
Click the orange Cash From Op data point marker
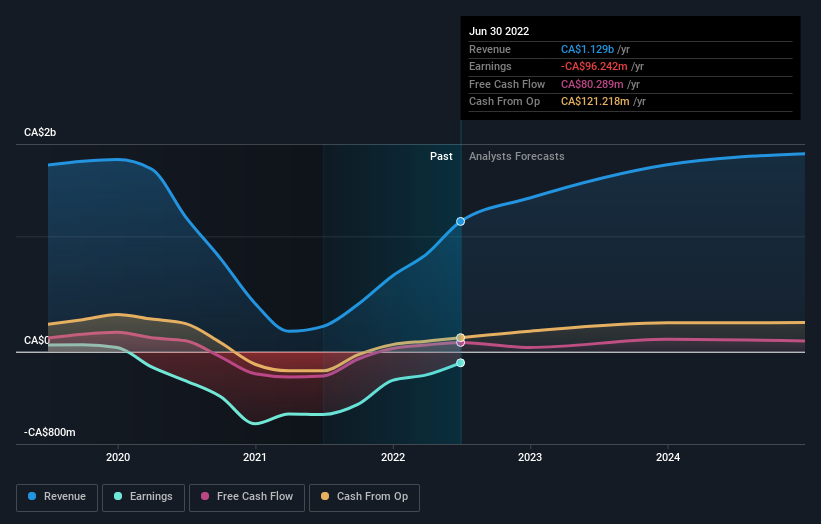click(x=460, y=338)
